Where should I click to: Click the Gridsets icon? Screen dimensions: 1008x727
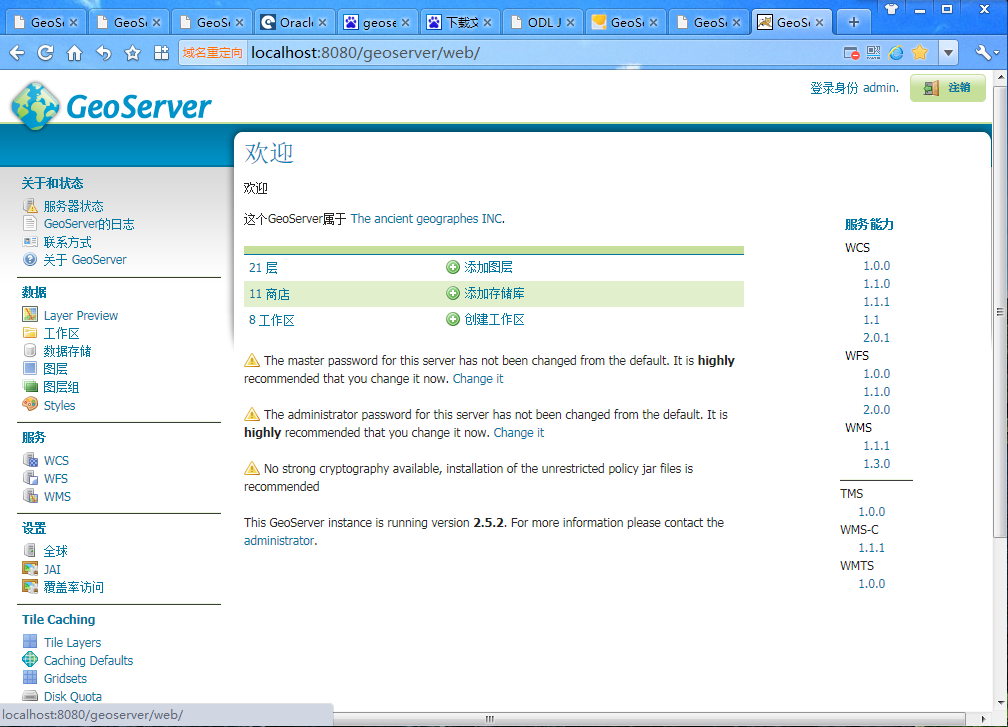[x=30, y=678]
